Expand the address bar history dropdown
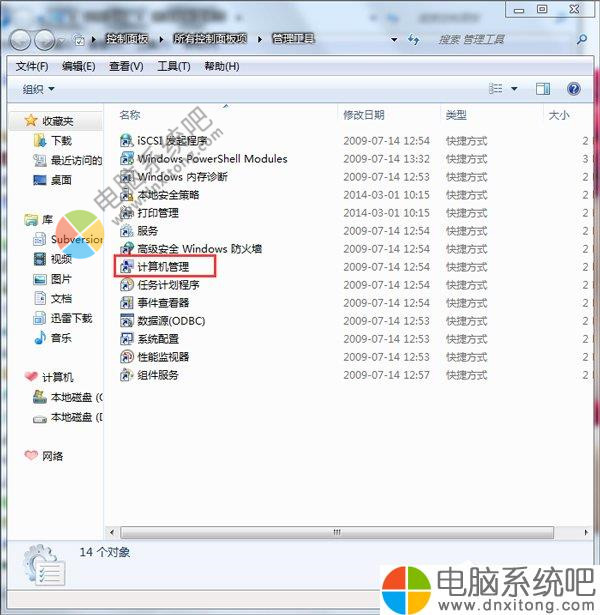Image resolution: width=600 pixels, height=615 pixels. [394, 39]
